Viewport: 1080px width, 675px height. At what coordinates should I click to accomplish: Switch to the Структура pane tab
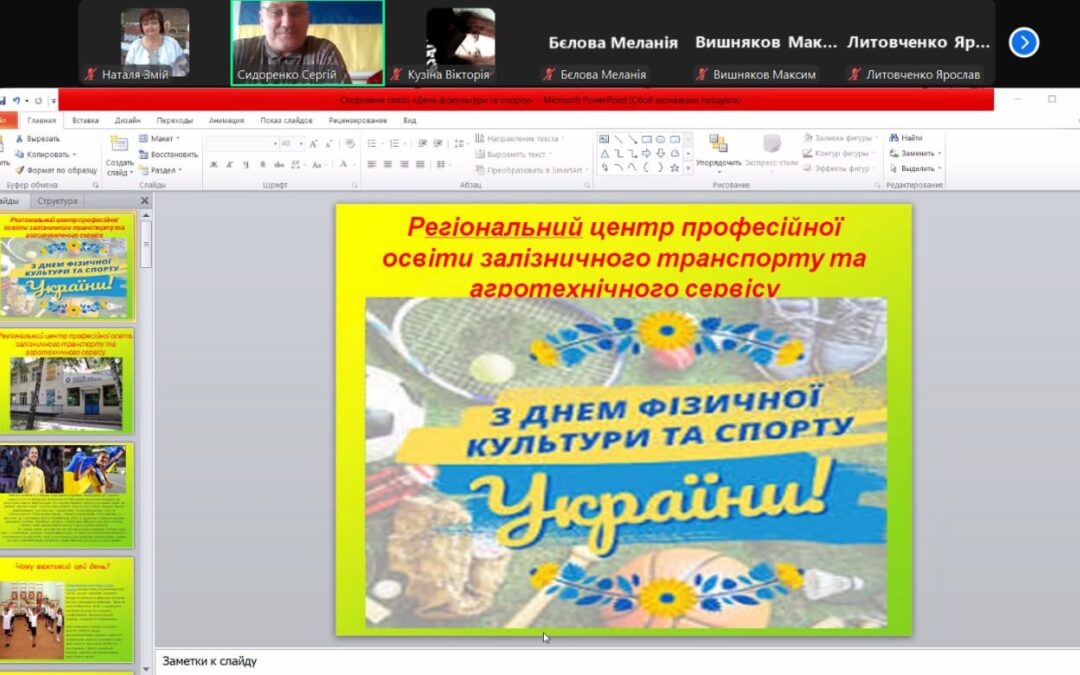coord(57,201)
